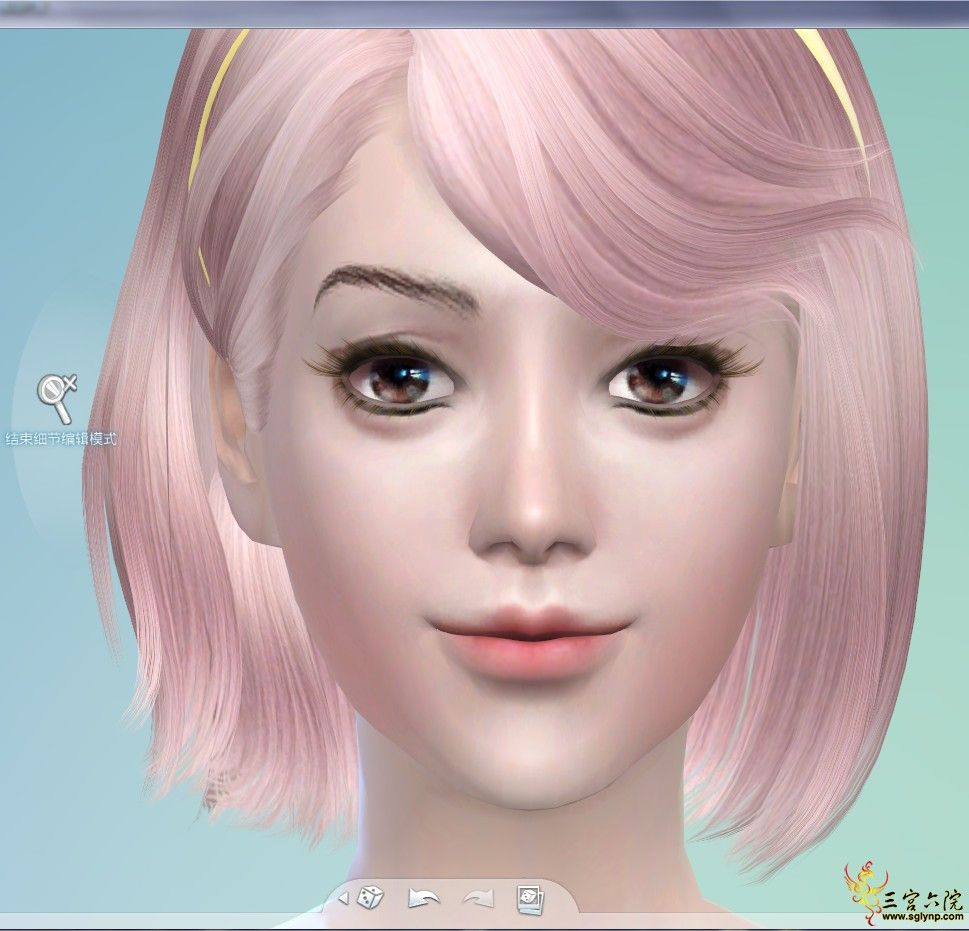
Task: Click the 结束细节编辑模式 label
Action: (61, 439)
